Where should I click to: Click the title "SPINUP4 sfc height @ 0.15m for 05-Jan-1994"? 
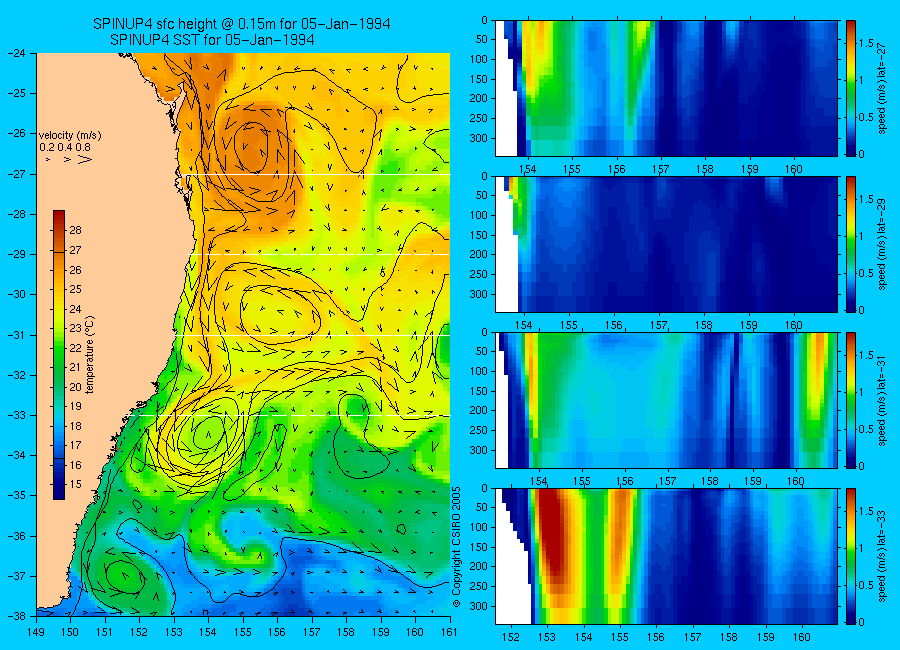tap(242, 24)
